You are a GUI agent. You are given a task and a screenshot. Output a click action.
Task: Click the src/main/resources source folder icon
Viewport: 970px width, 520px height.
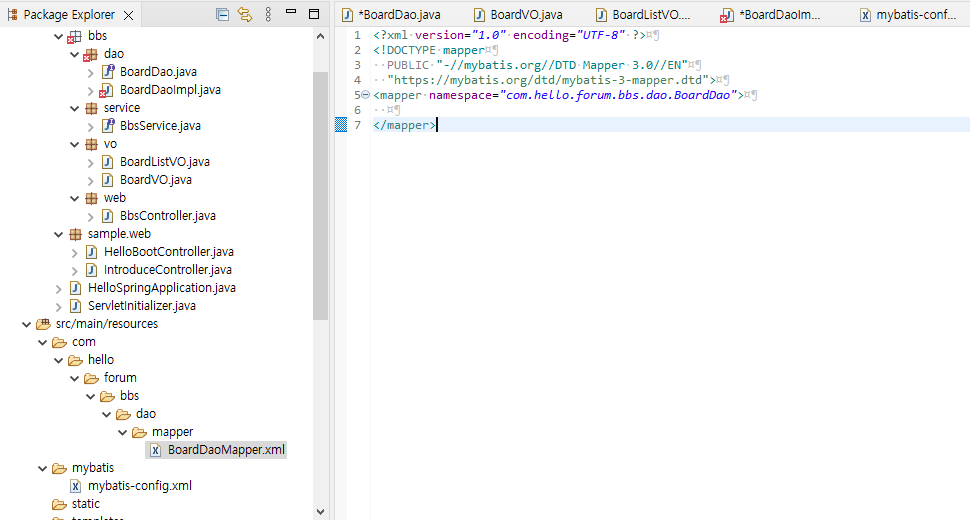tap(43, 323)
